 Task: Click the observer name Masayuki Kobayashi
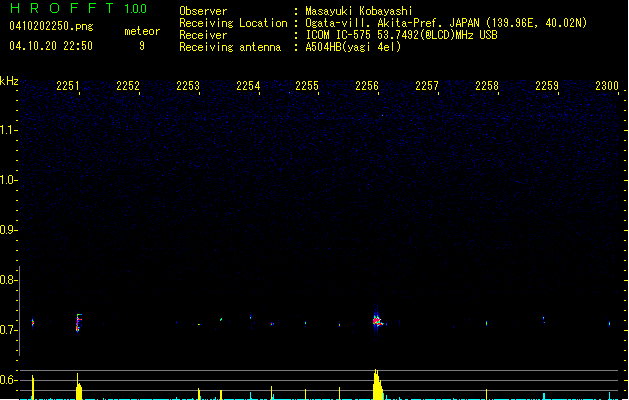[358, 11]
